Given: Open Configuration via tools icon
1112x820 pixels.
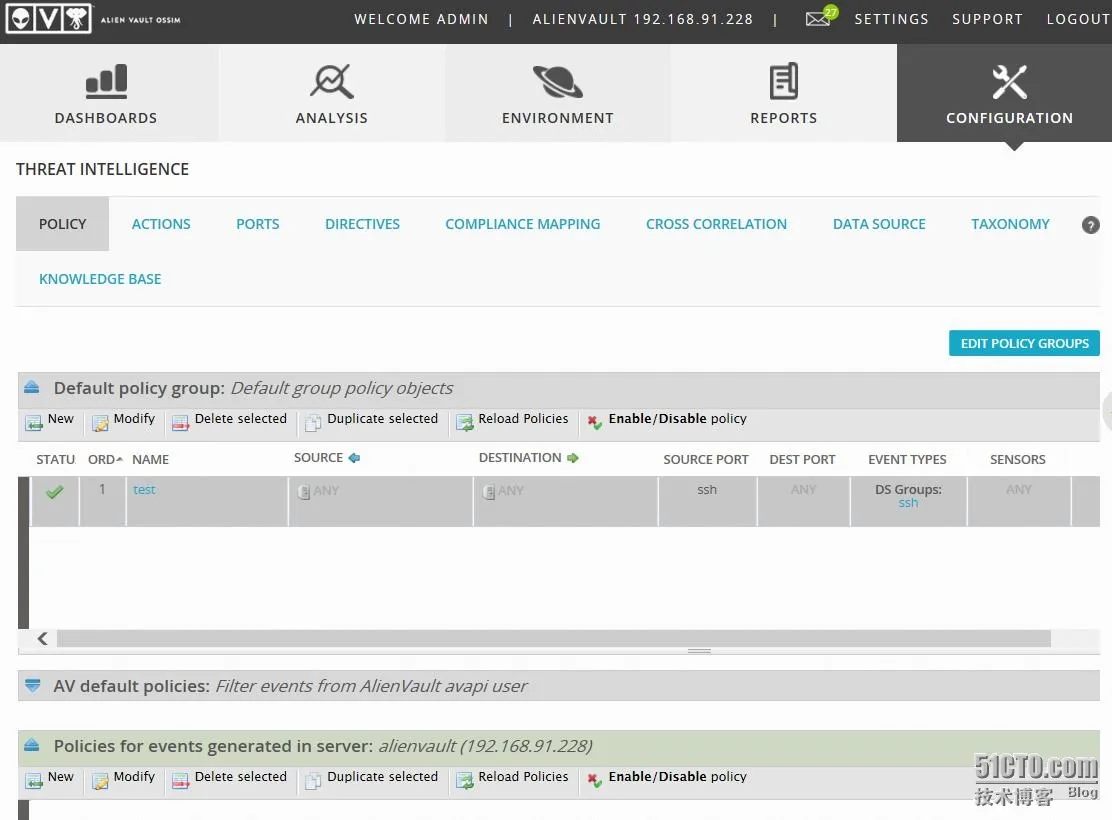Looking at the screenshot, I should [1009, 82].
